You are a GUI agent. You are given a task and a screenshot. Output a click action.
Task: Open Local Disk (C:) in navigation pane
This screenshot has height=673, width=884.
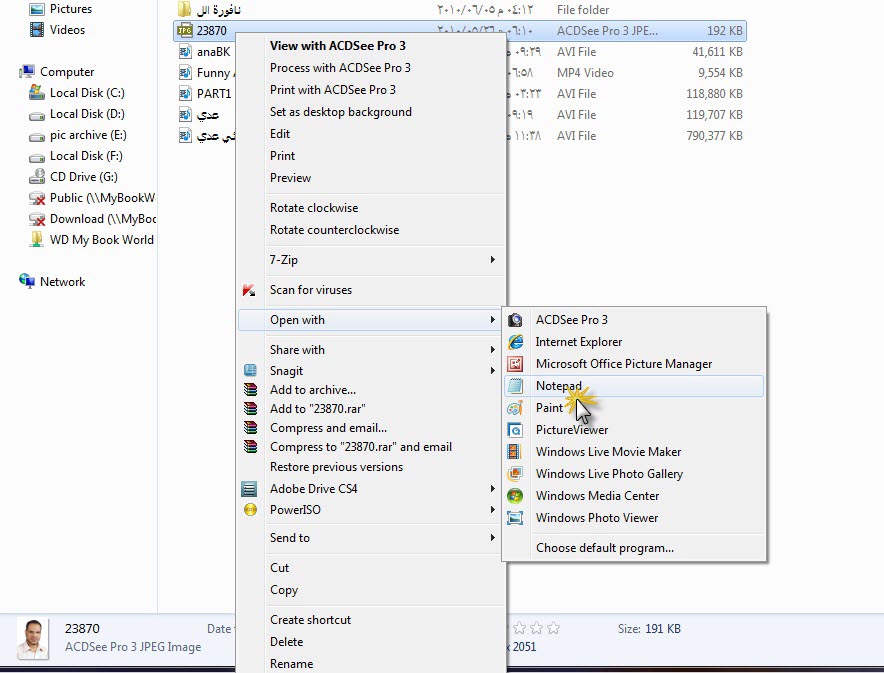(87, 93)
